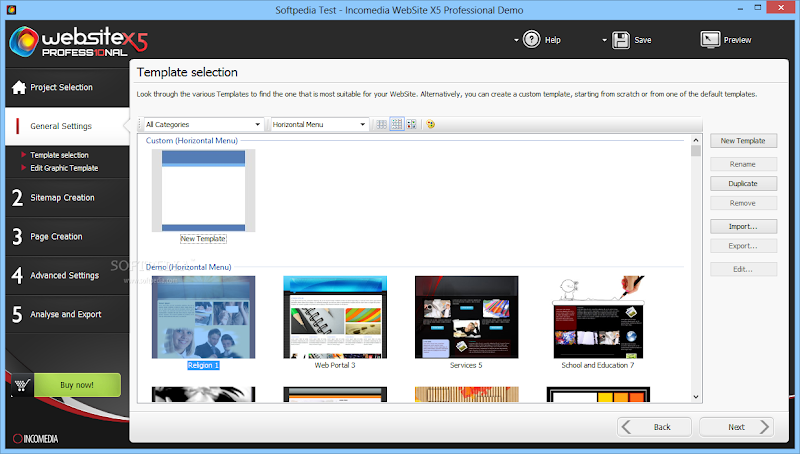This screenshot has width=800, height=454.
Task: Click the template list scroll down arrow
Action: coord(696,397)
